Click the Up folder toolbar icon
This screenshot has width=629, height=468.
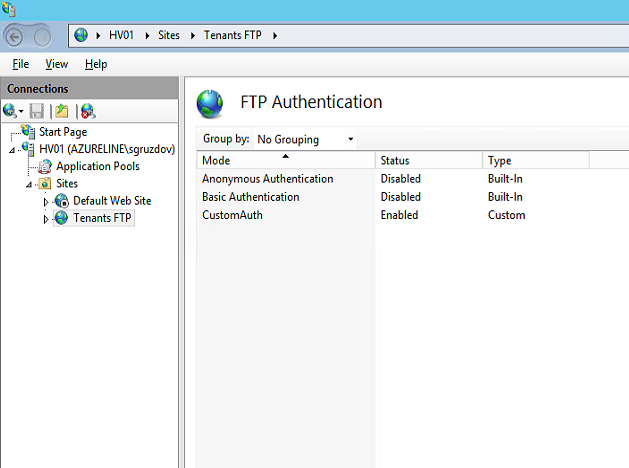62,111
